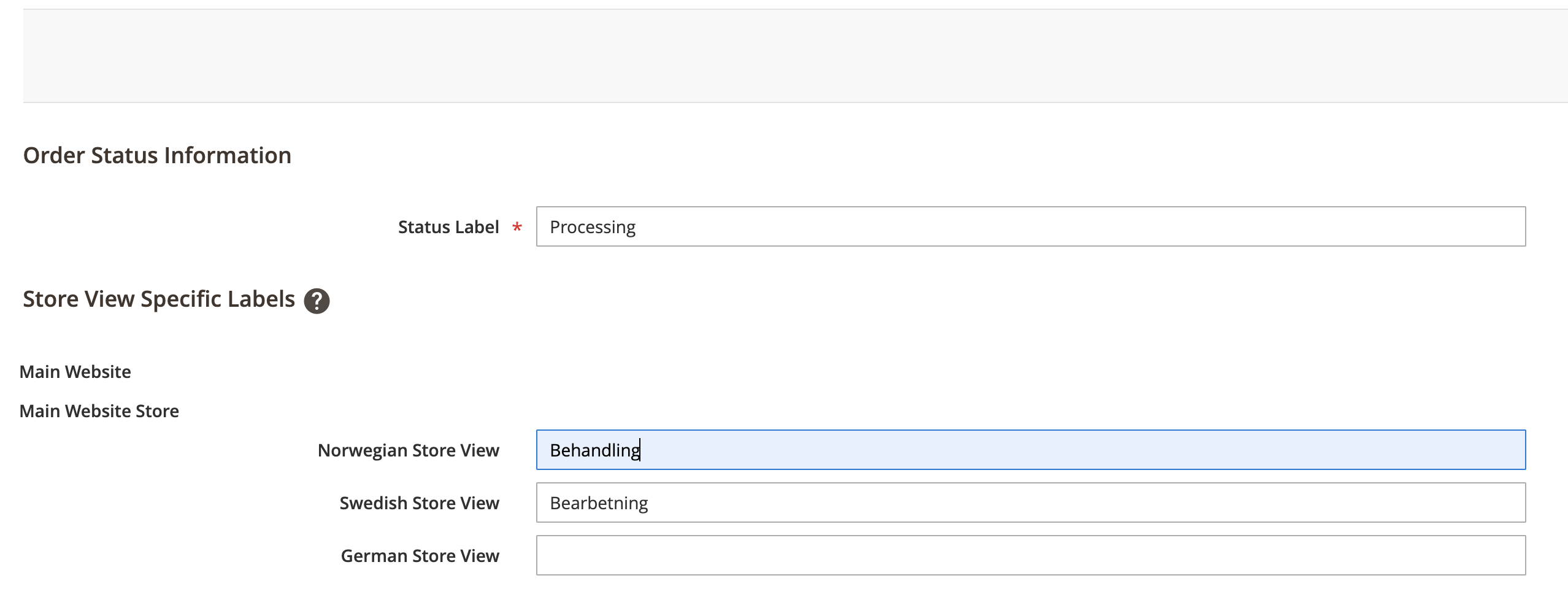Click the German Store View label text
1568x589 pixels.
click(x=420, y=556)
